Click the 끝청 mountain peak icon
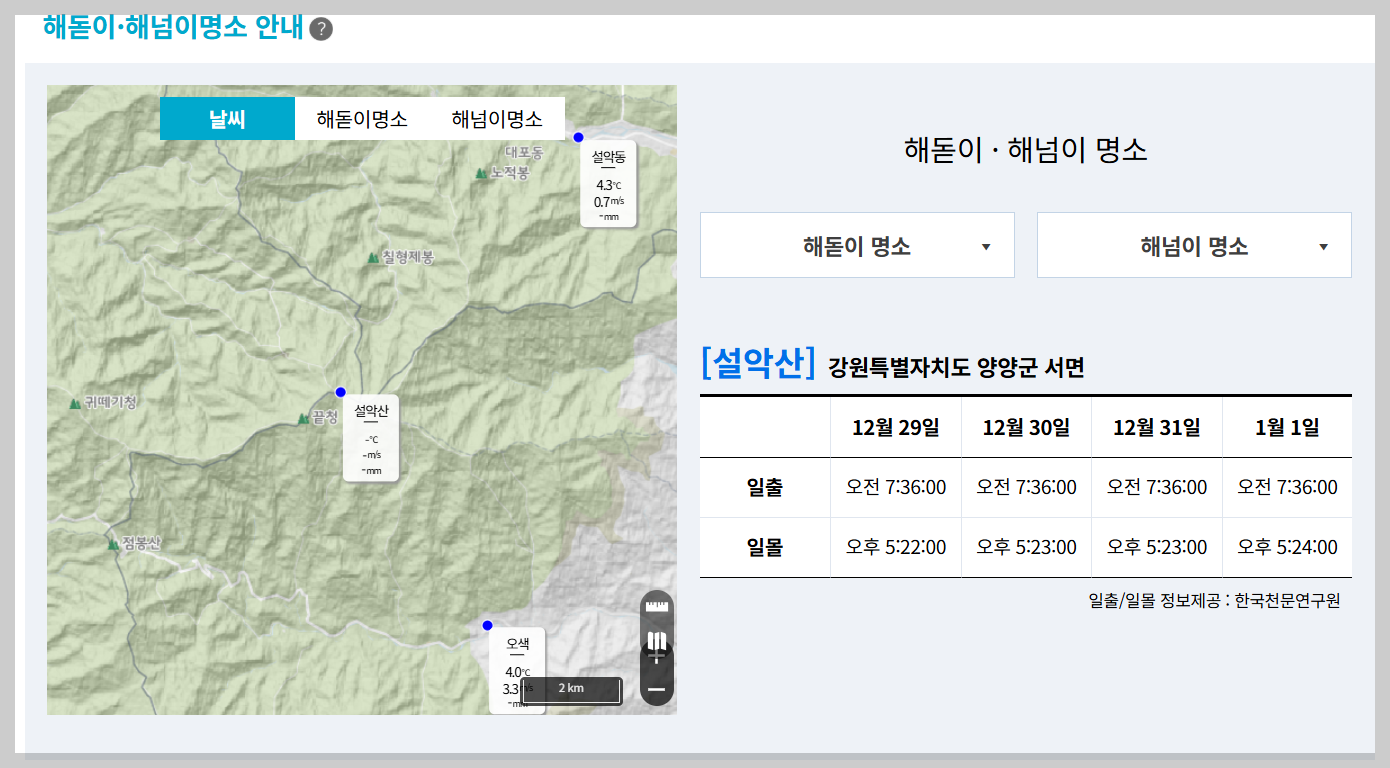The width and height of the screenshot is (1390, 768). tap(304, 418)
